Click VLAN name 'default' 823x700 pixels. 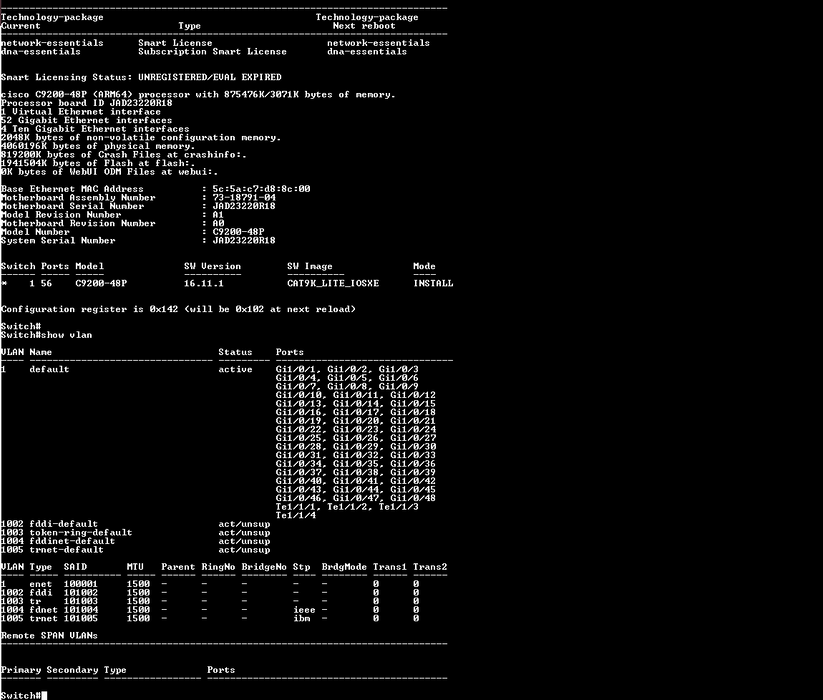(x=49, y=369)
